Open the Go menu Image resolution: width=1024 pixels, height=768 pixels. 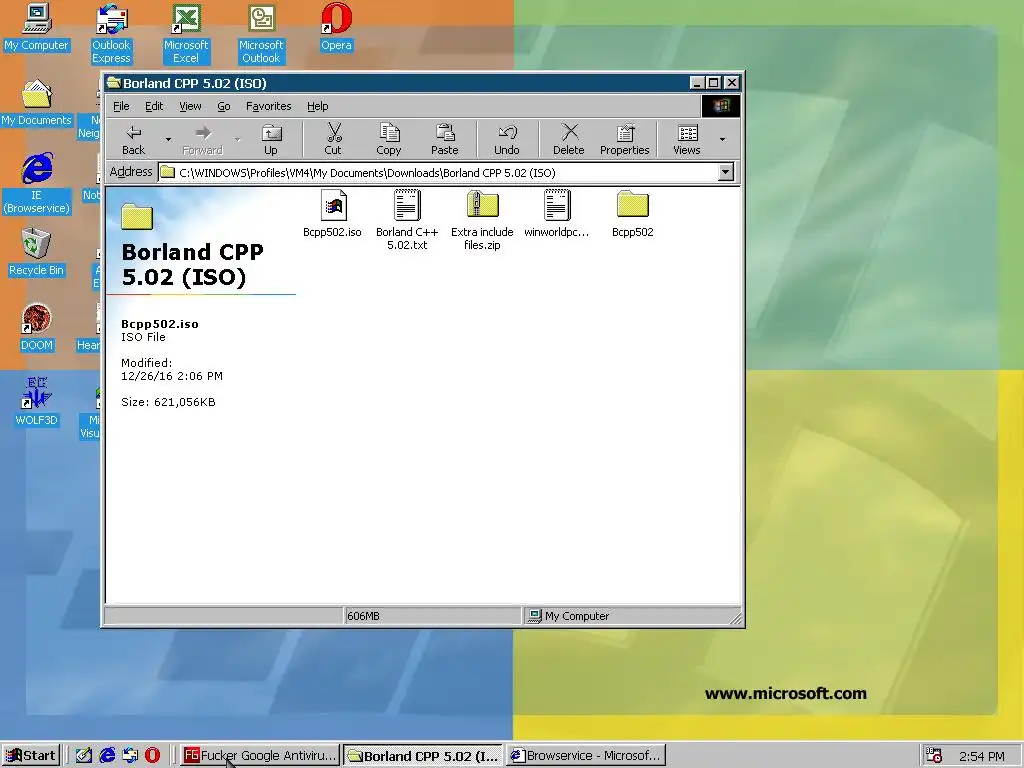(224, 106)
